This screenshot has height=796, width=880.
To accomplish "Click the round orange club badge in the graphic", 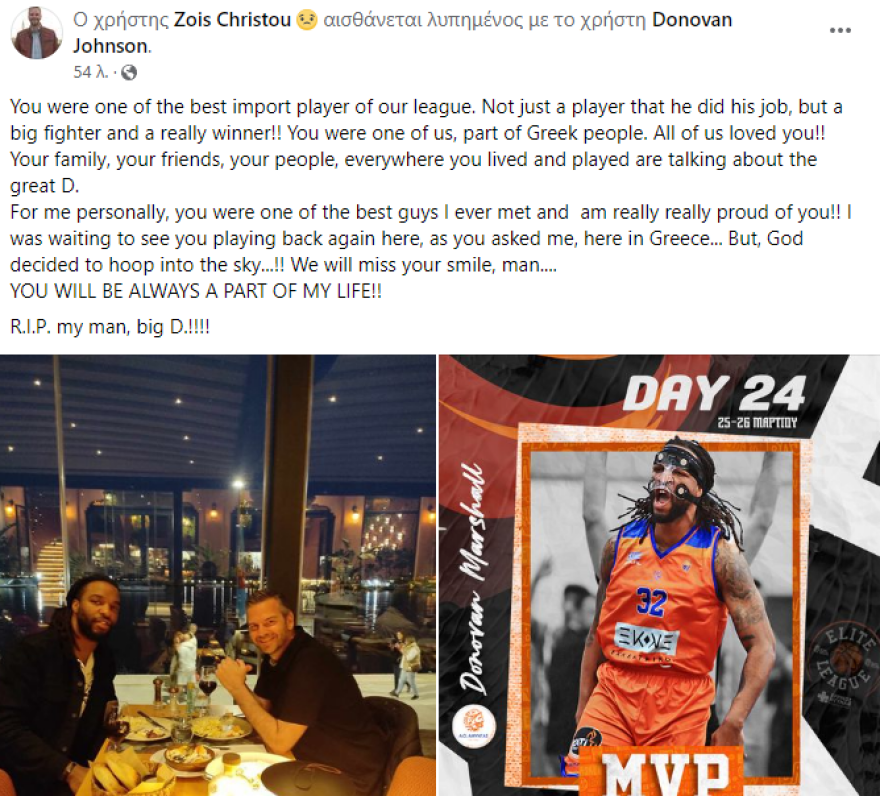I will (474, 726).
